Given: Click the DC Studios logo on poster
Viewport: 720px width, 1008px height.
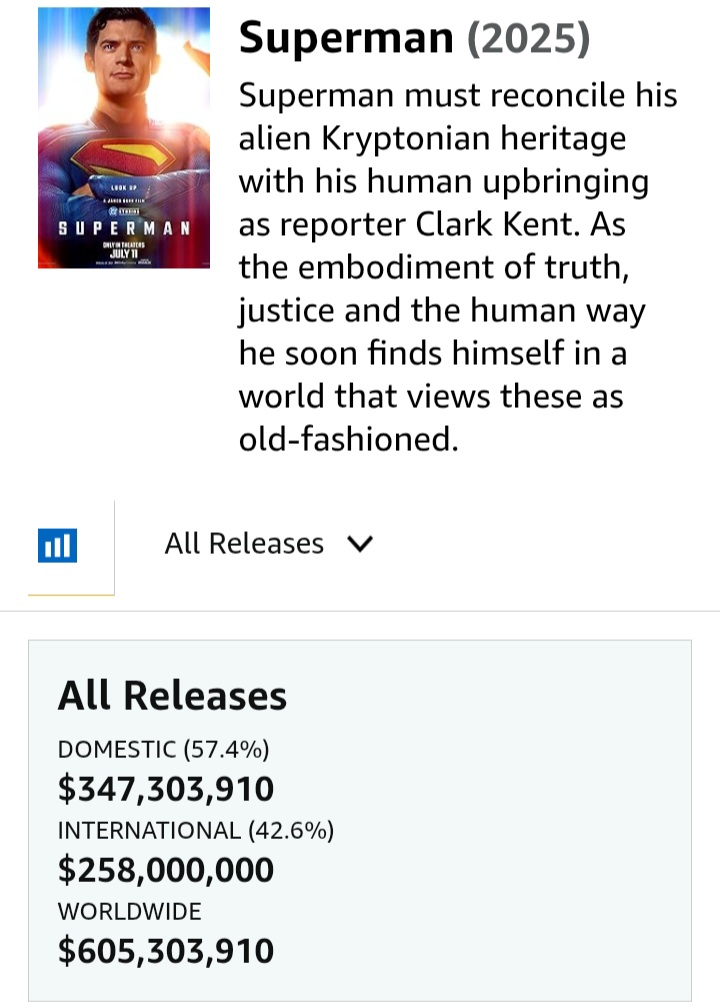Looking at the screenshot, I should [x=123, y=211].
